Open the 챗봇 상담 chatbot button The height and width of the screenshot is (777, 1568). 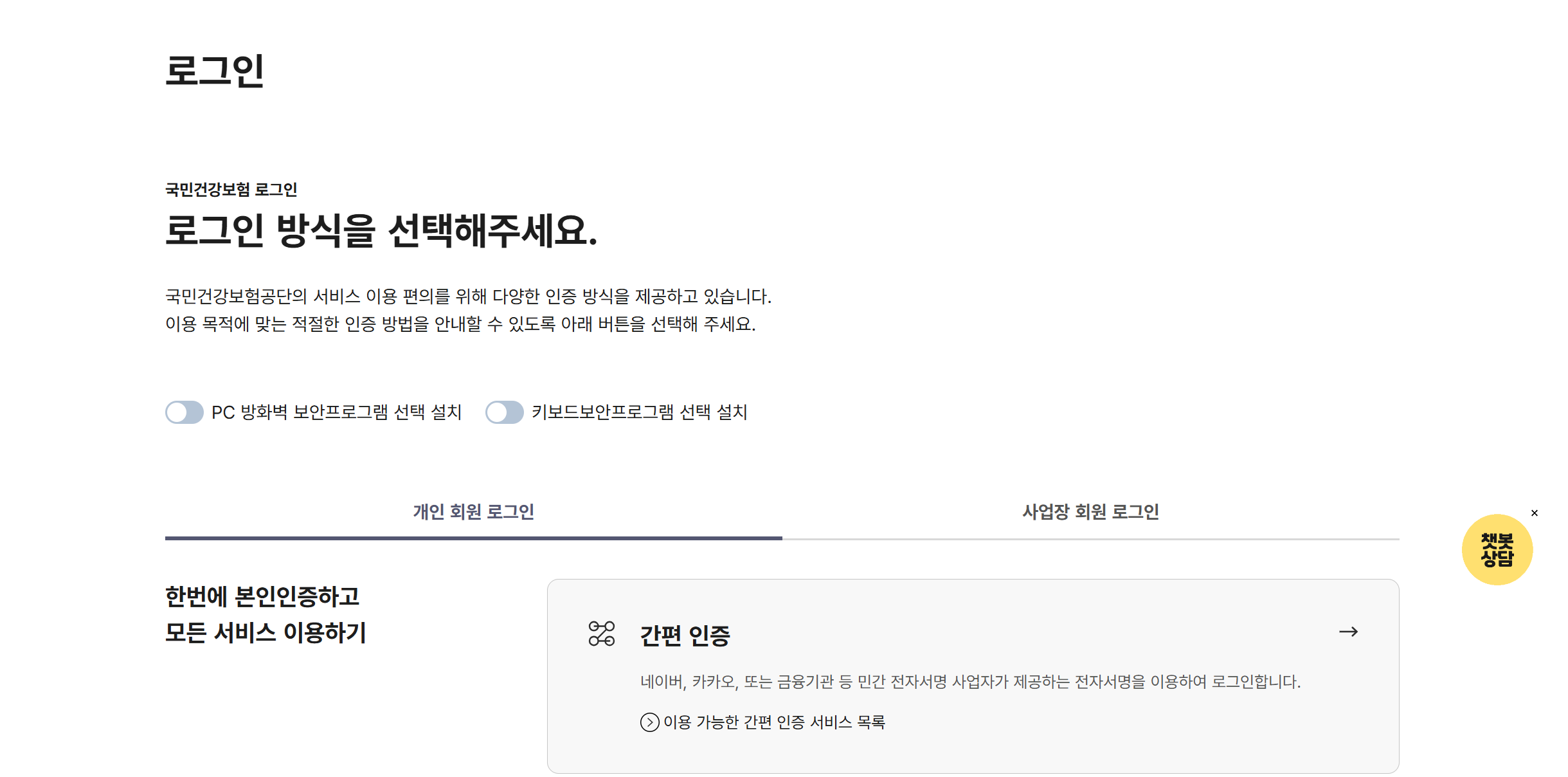1497,550
